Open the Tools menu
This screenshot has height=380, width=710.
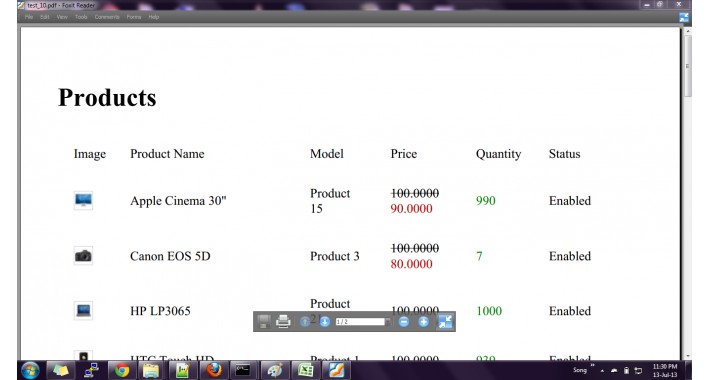(81, 17)
